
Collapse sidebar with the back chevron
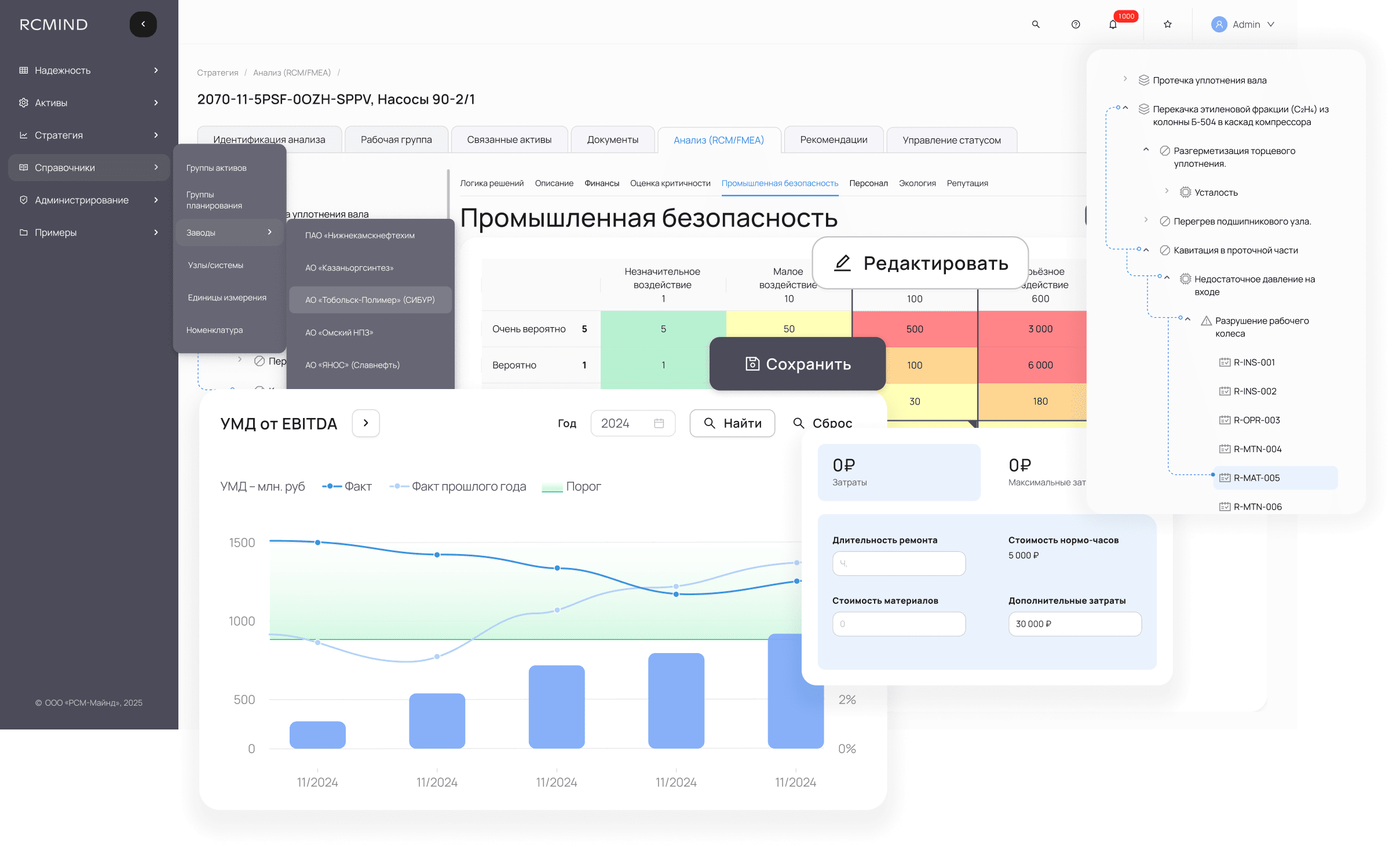click(143, 24)
